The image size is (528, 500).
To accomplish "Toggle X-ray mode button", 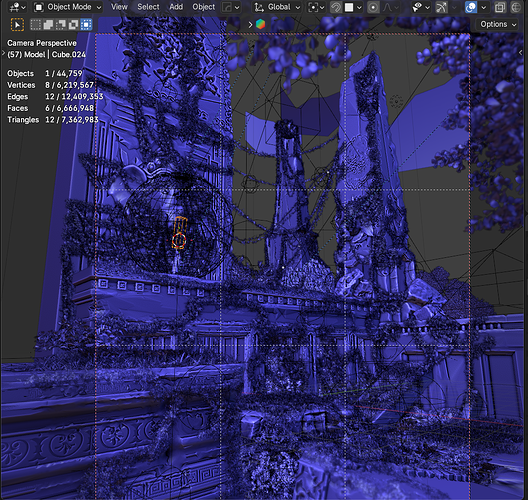I will pyautogui.click(x=500, y=7).
